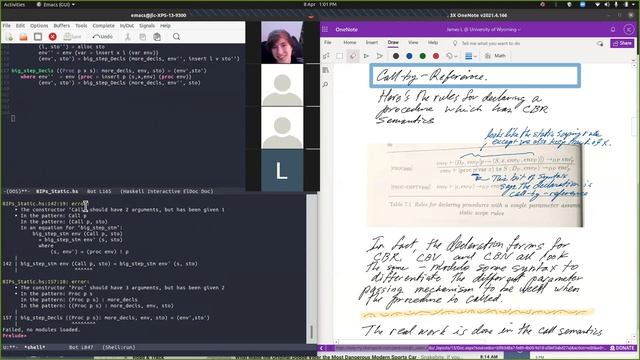
Task: Open the Signals menu in Emacs
Action: pos(147,26)
